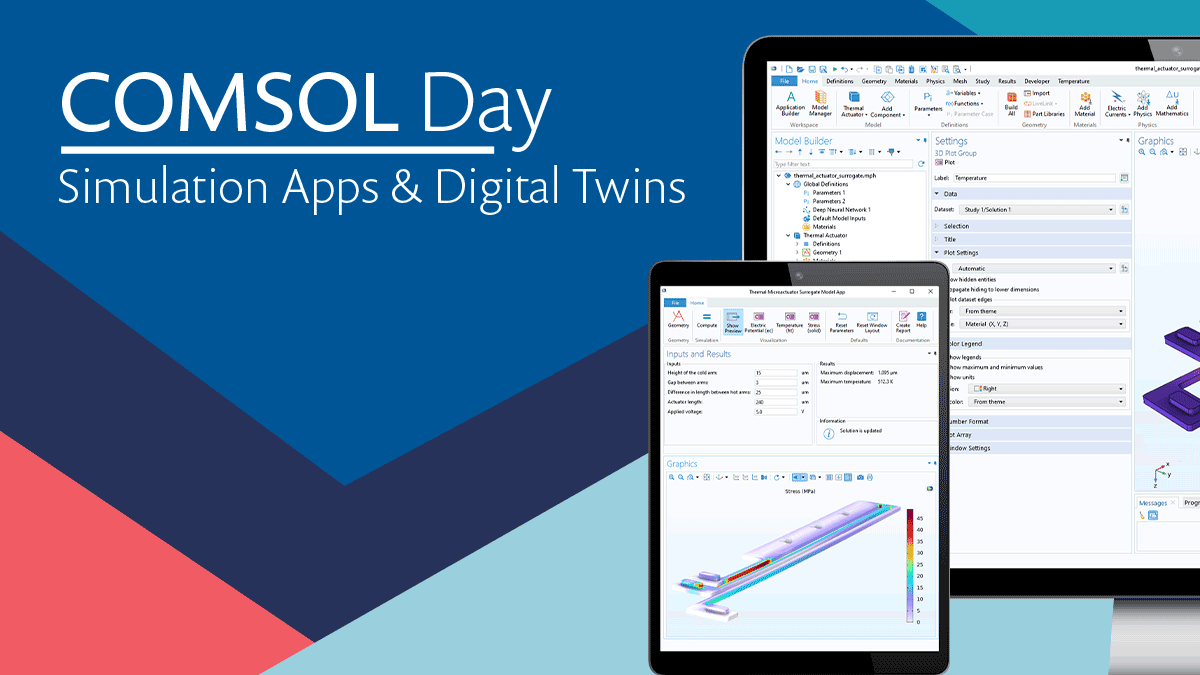Open the Material (X, Y, Z) frame dropdown
The image size is (1200, 675).
[1043, 324]
